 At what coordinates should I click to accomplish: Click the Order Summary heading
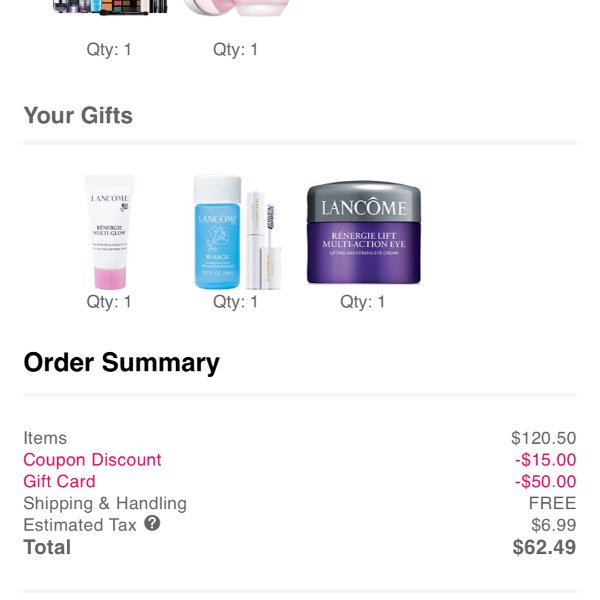click(122, 362)
